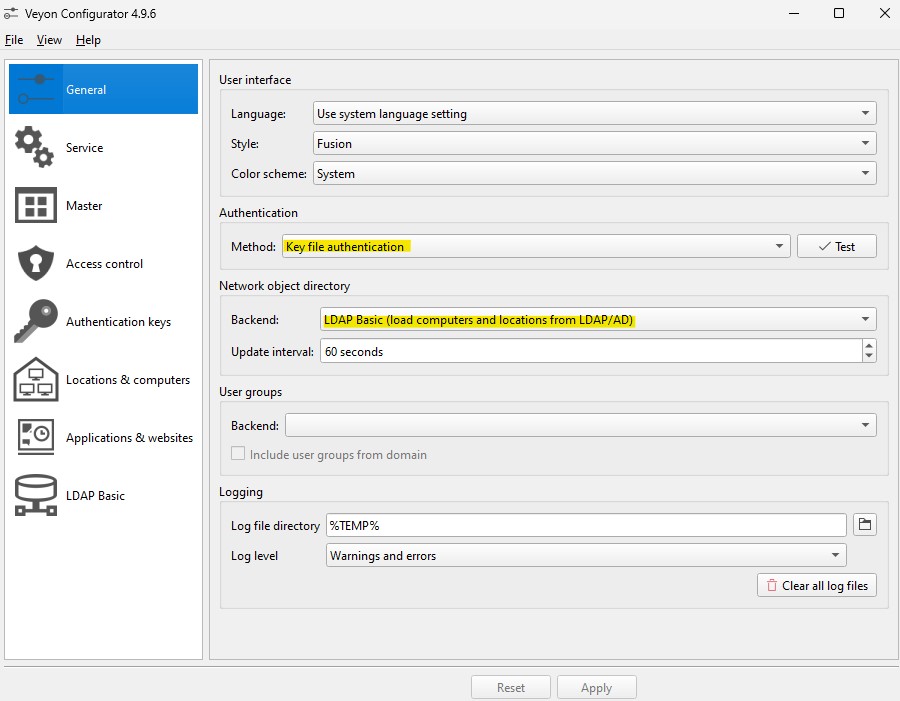Viewport: 900px width, 701px height.
Task: Increase the update interval with up arrow
Action: [869, 345]
